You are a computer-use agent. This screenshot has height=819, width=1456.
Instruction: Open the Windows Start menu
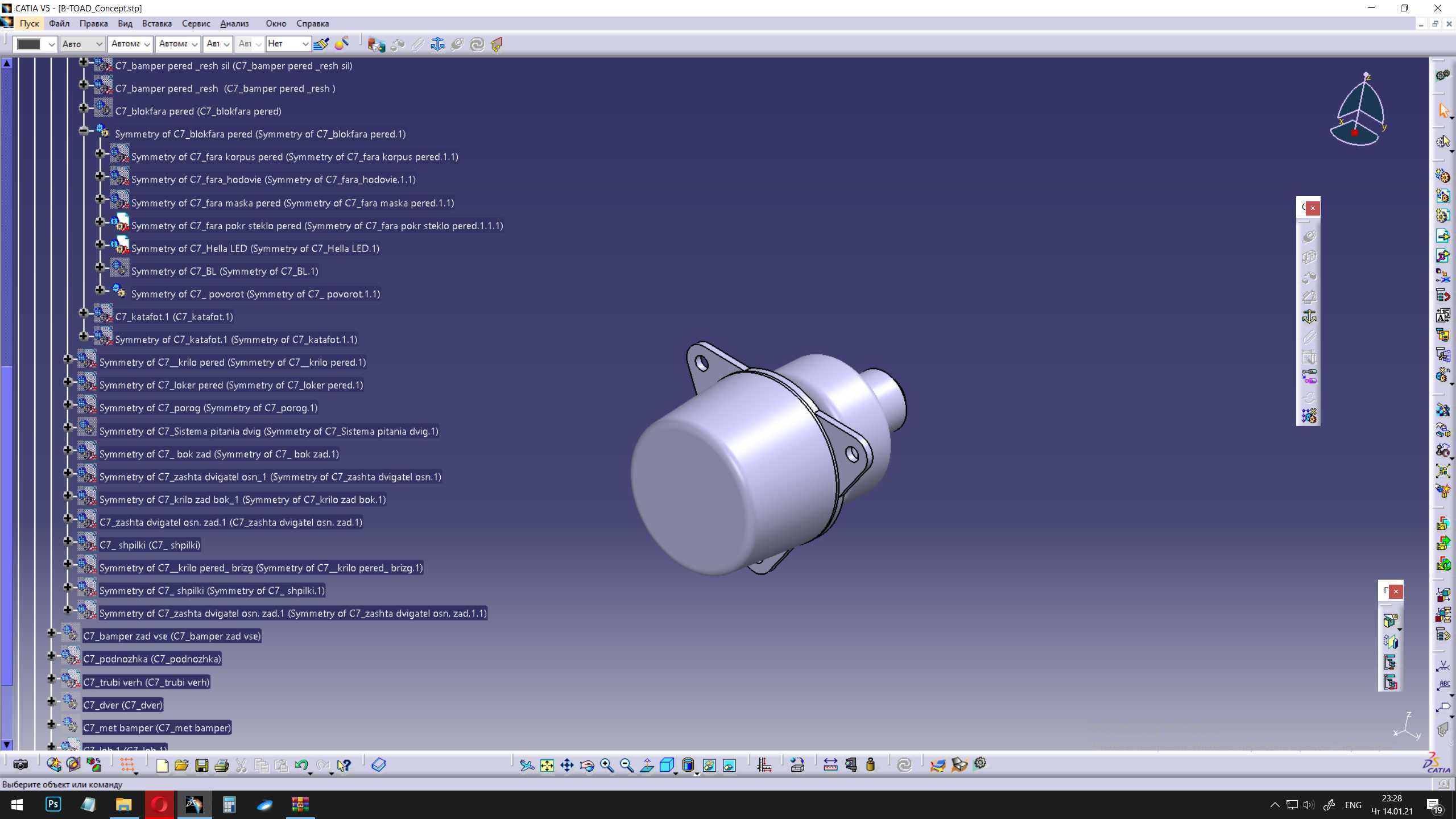point(16,805)
